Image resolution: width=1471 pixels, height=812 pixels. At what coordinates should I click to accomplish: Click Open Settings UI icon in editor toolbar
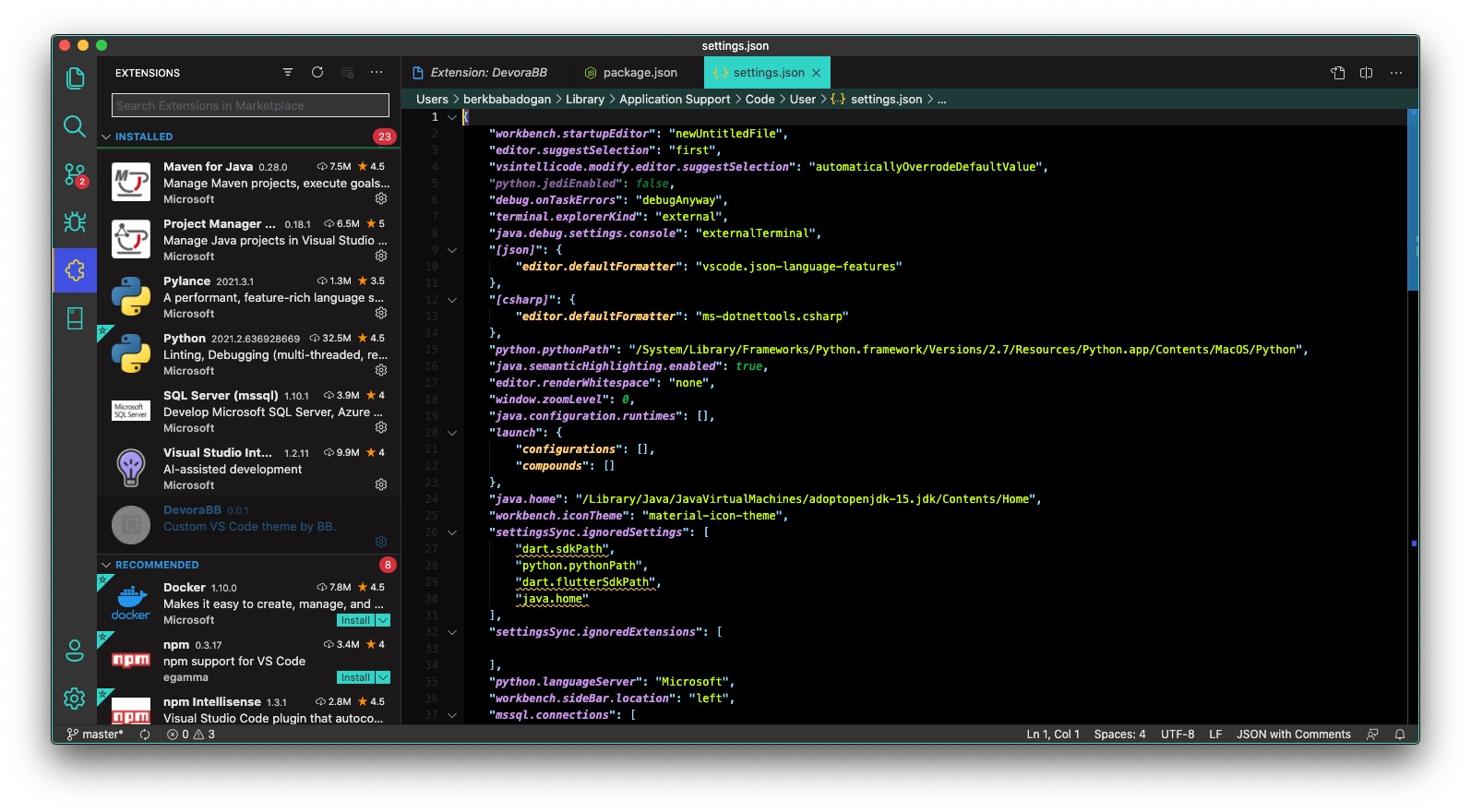pos(1338,73)
